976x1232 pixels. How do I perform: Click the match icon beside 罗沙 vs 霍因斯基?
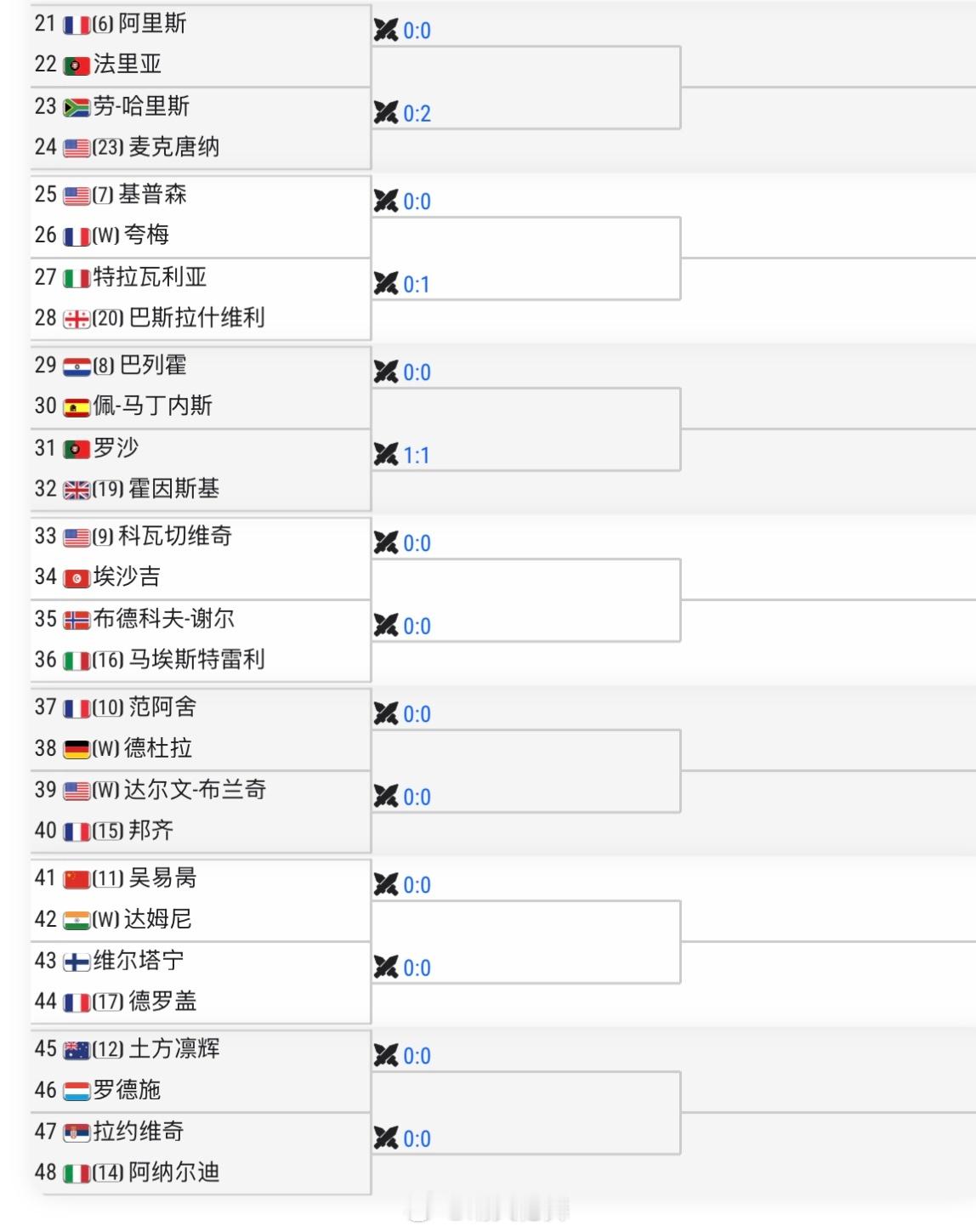pos(384,455)
